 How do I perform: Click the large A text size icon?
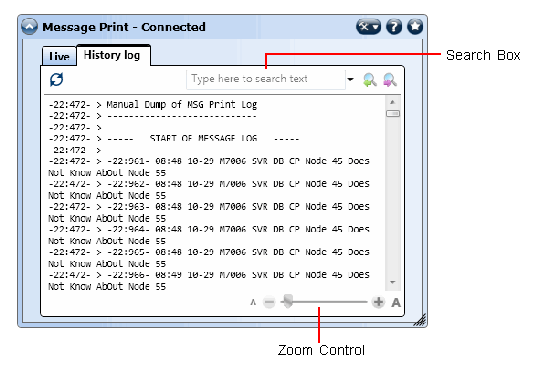coord(396,303)
